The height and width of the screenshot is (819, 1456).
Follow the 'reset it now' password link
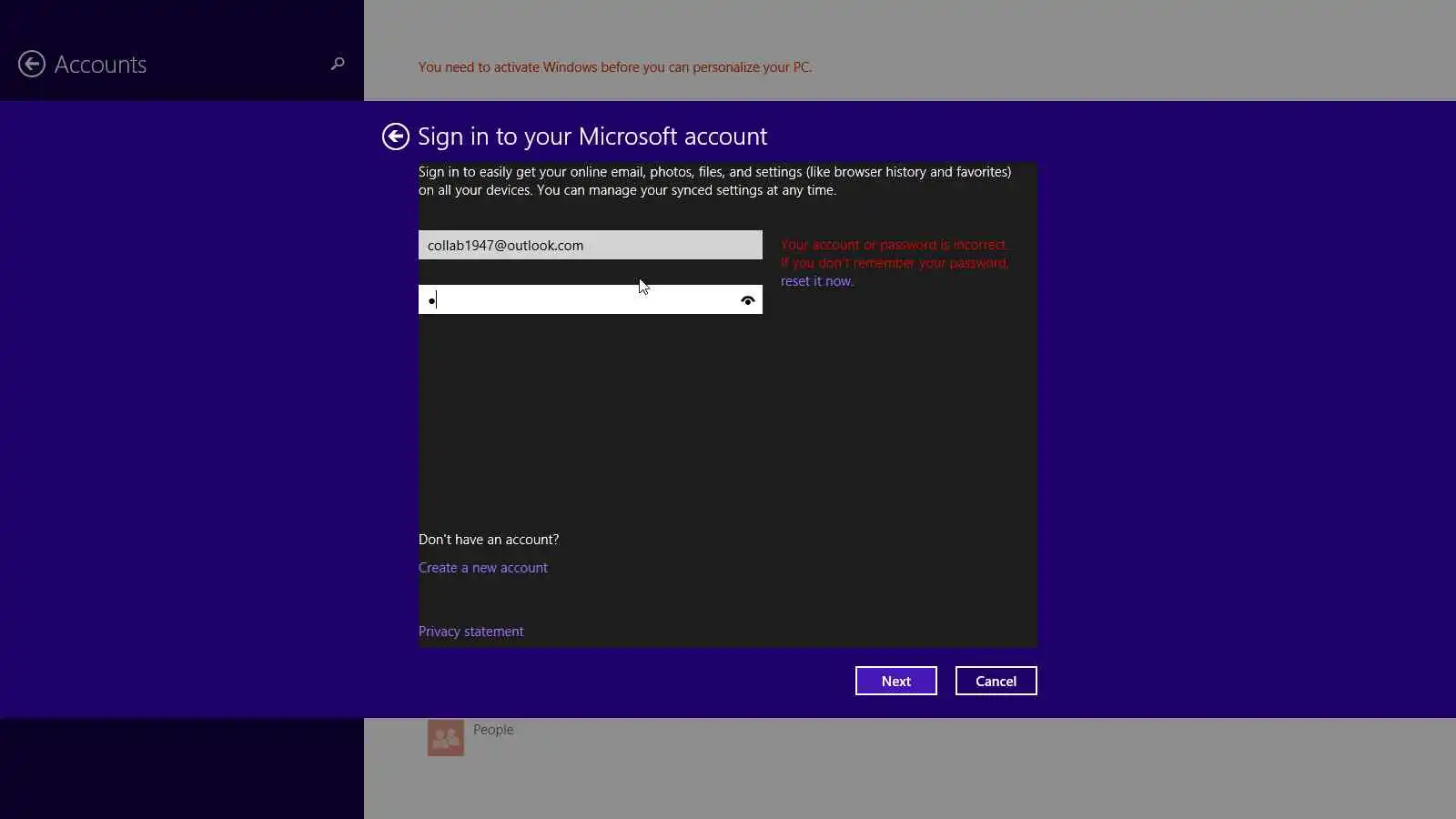pos(816,281)
